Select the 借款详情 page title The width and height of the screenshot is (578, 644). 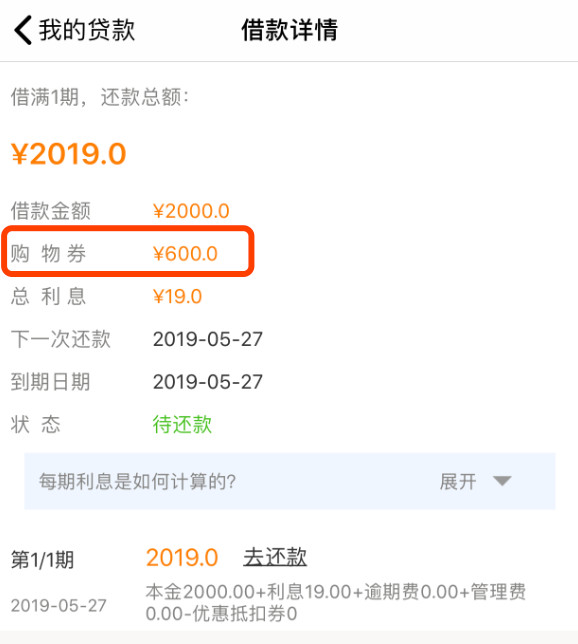click(x=290, y=30)
